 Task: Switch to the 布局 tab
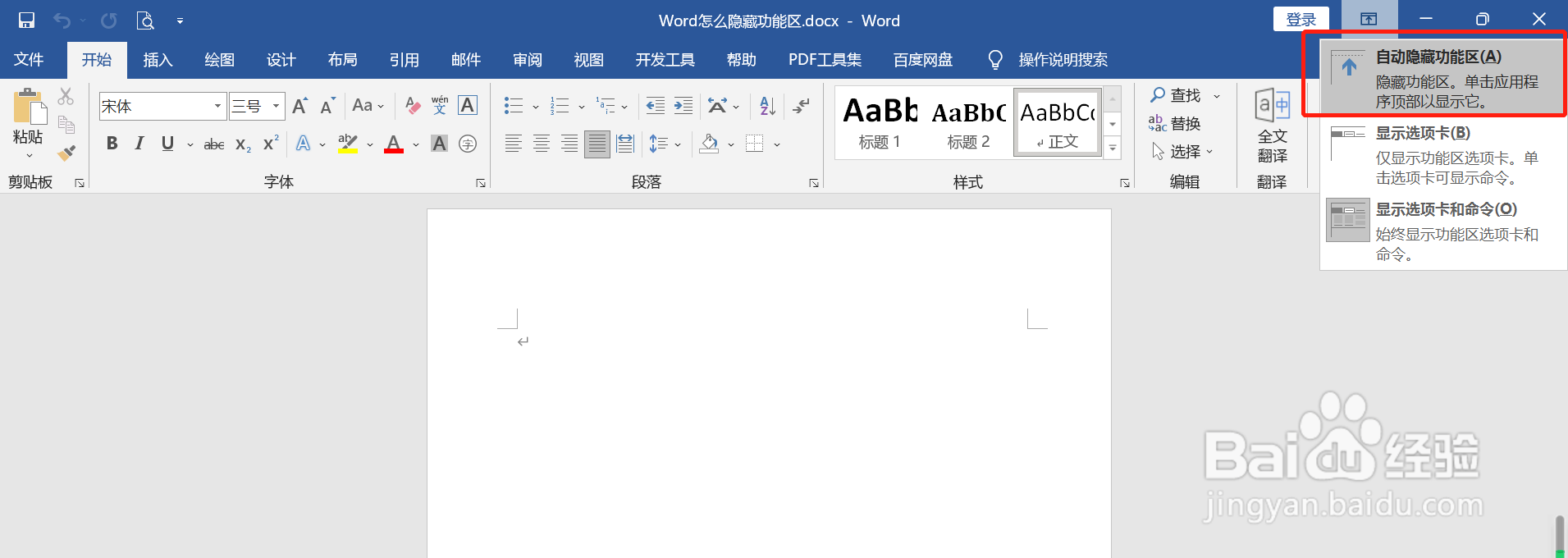point(342,60)
